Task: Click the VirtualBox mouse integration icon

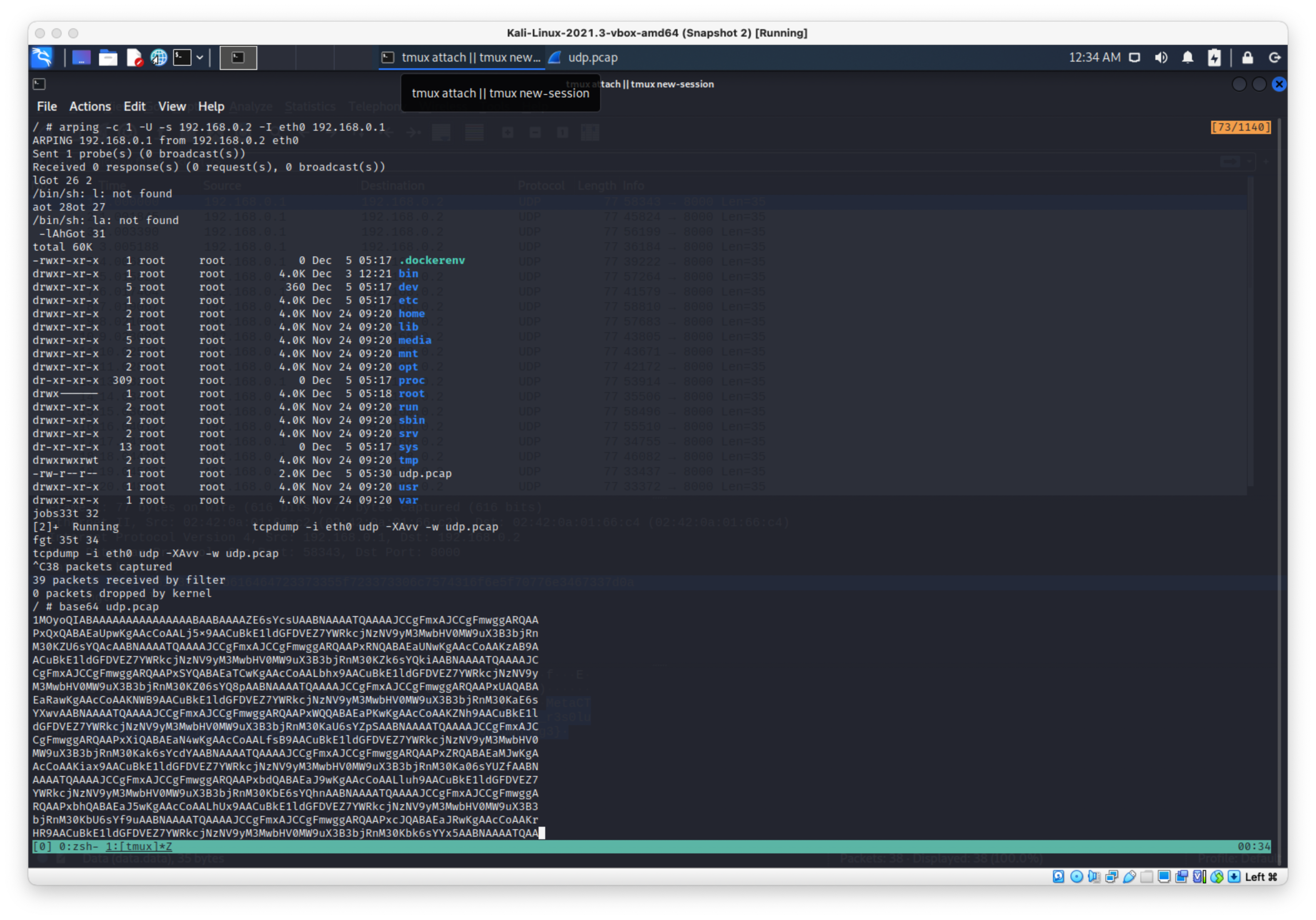Action: (x=1217, y=876)
